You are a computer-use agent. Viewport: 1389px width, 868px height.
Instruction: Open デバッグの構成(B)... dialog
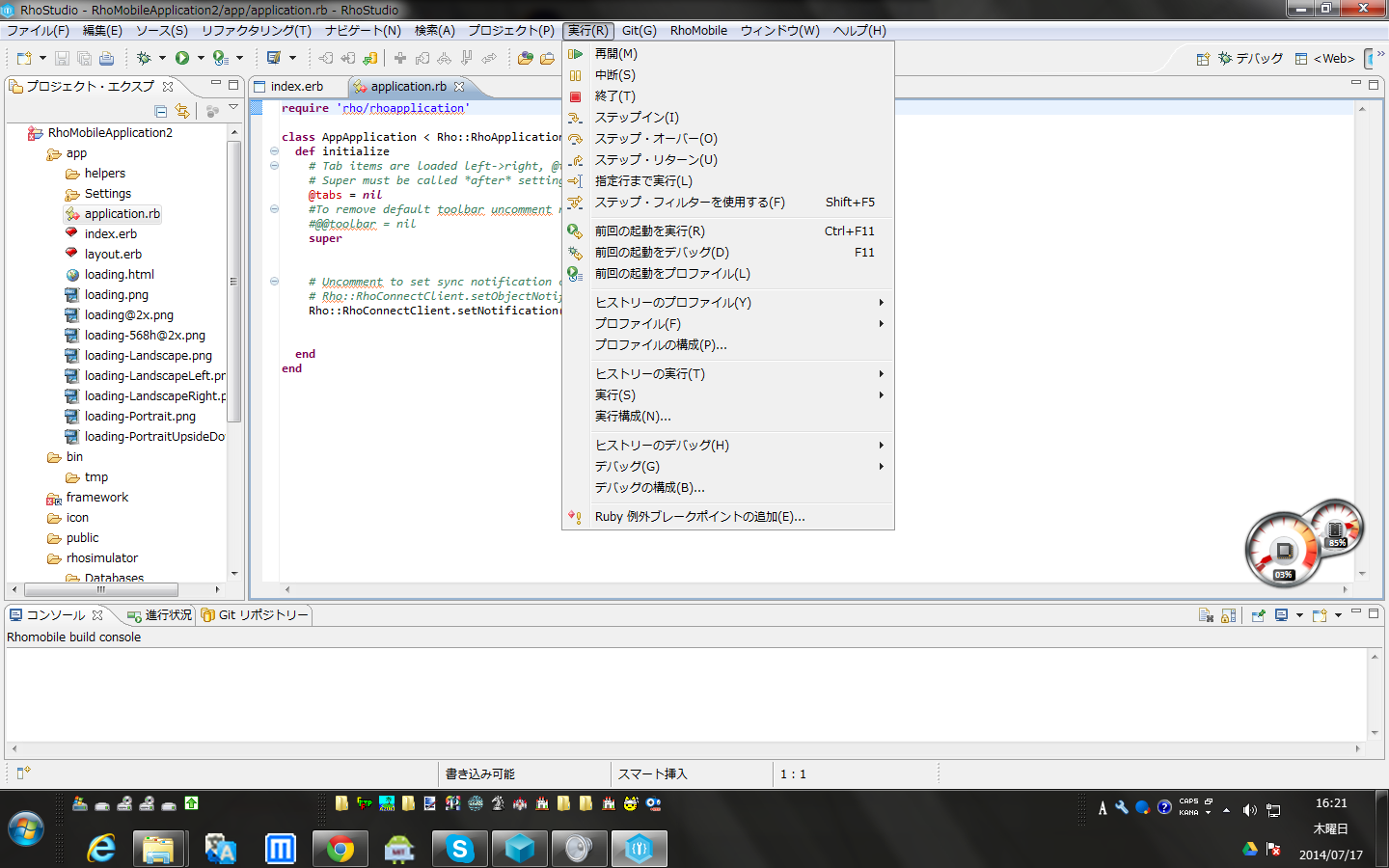[x=728, y=488]
